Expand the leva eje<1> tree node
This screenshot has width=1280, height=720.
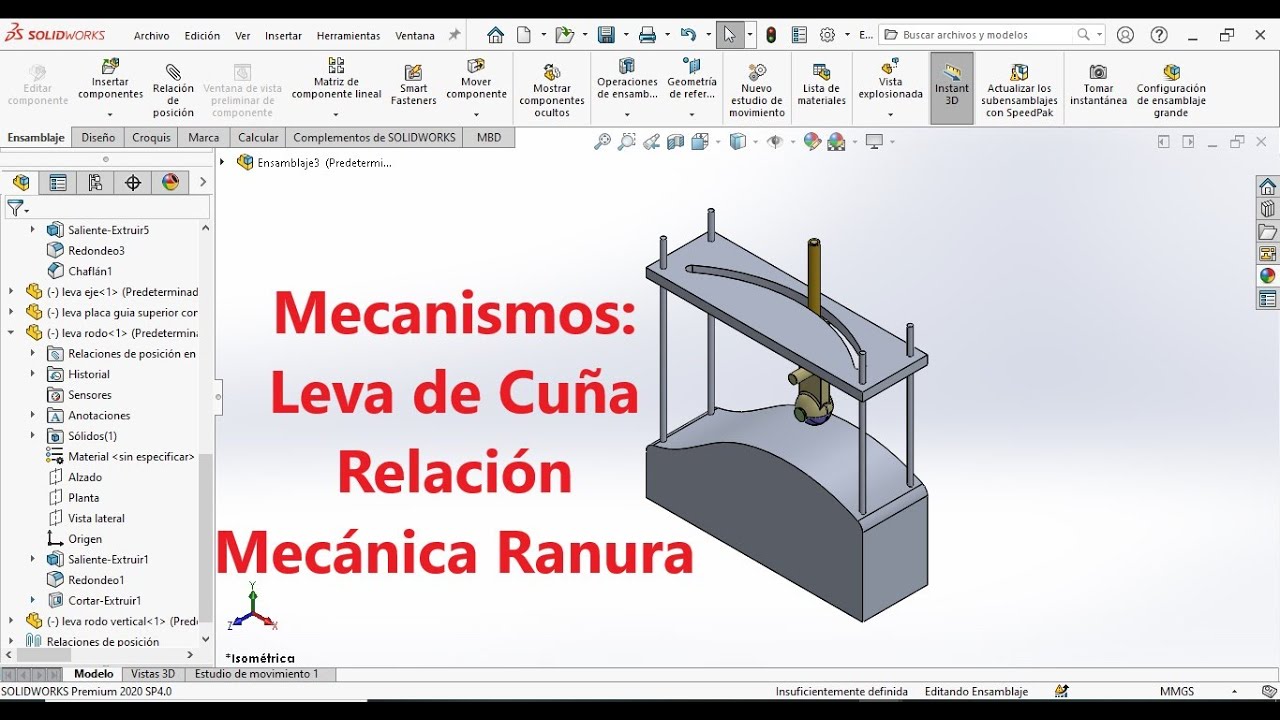click(11, 292)
